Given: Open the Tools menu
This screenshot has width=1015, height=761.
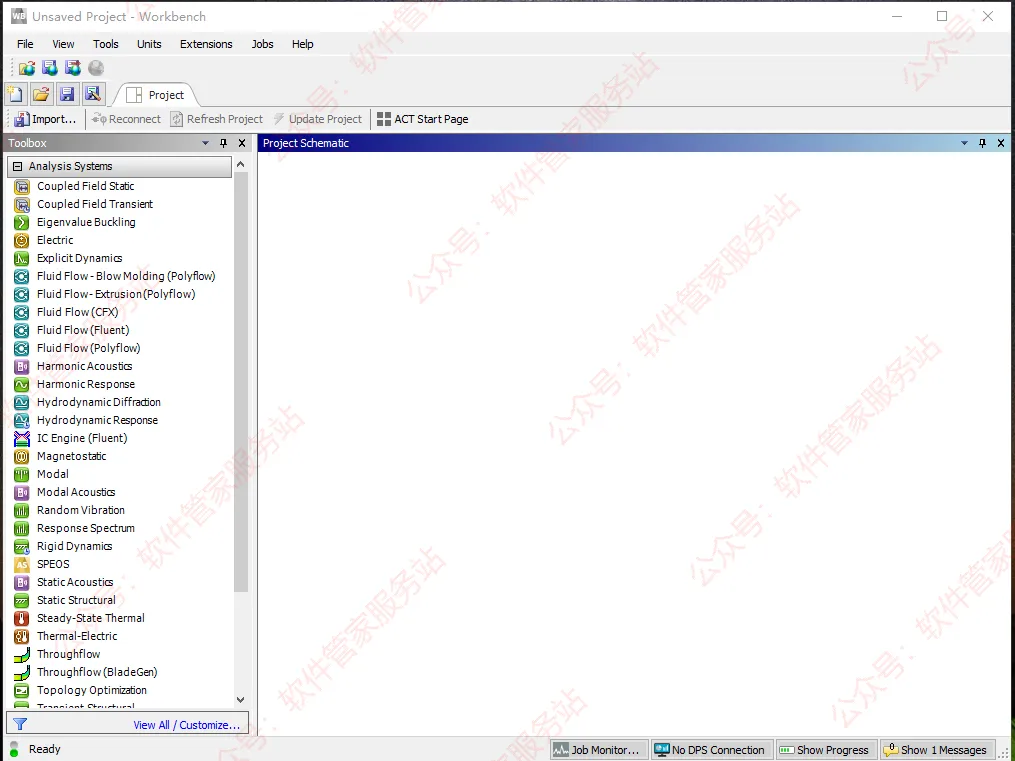Looking at the screenshot, I should click(106, 44).
